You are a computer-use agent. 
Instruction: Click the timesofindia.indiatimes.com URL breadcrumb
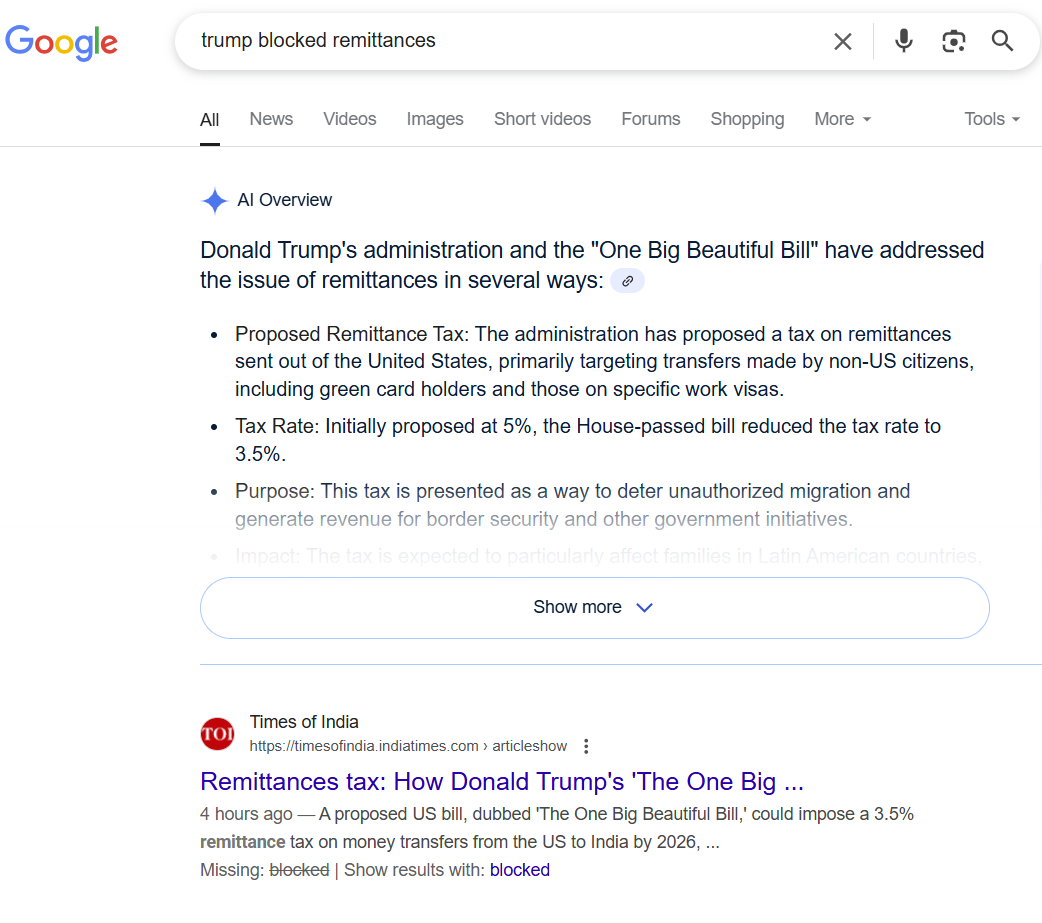coord(408,746)
